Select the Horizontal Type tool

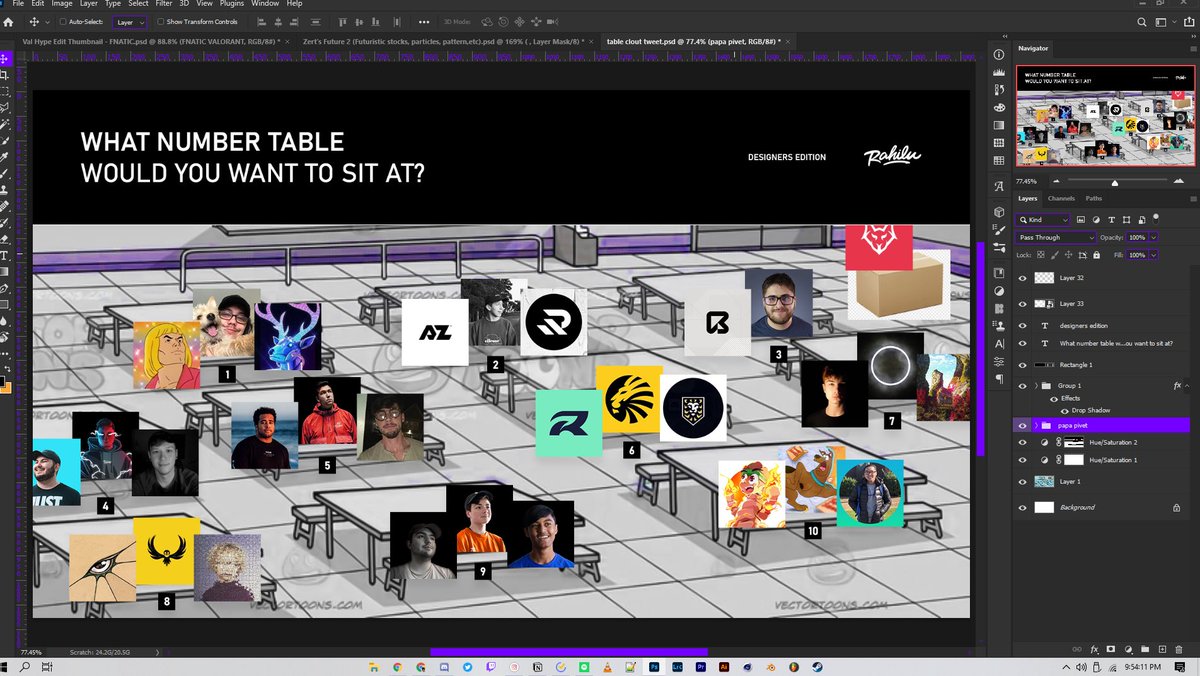pos(5,255)
